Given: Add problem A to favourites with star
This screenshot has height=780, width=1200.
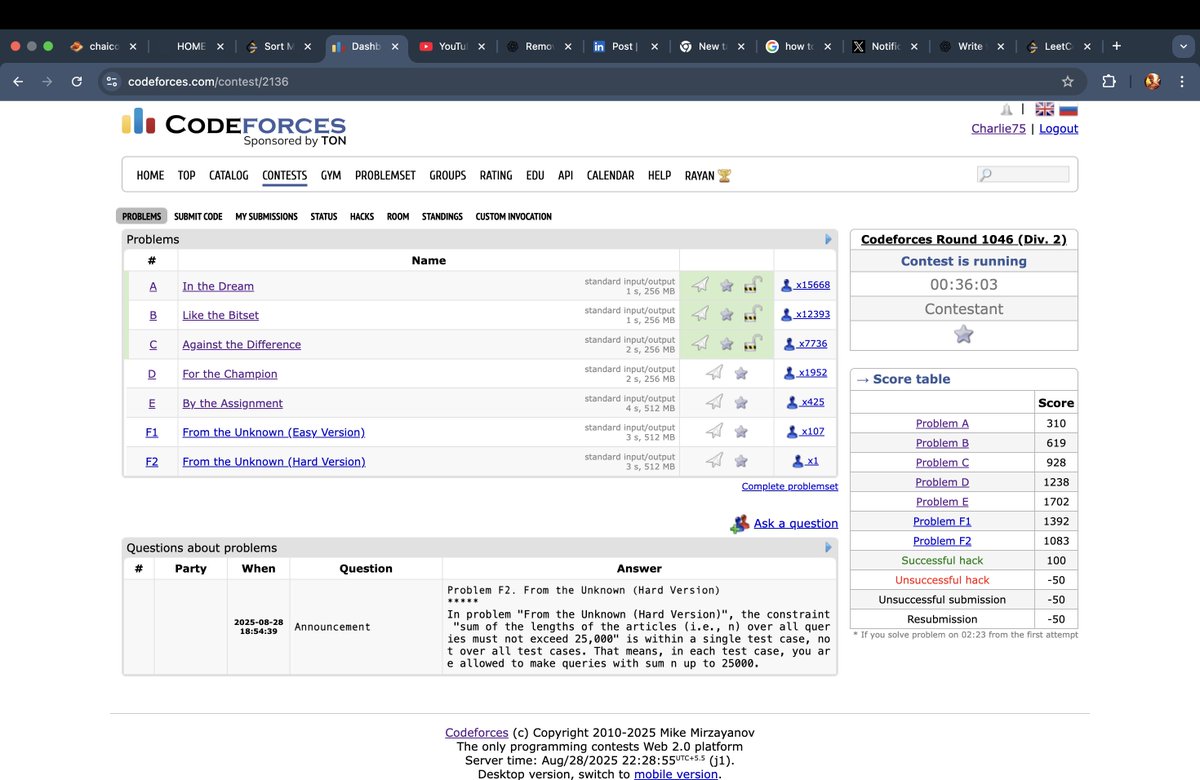Looking at the screenshot, I should [x=727, y=285].
